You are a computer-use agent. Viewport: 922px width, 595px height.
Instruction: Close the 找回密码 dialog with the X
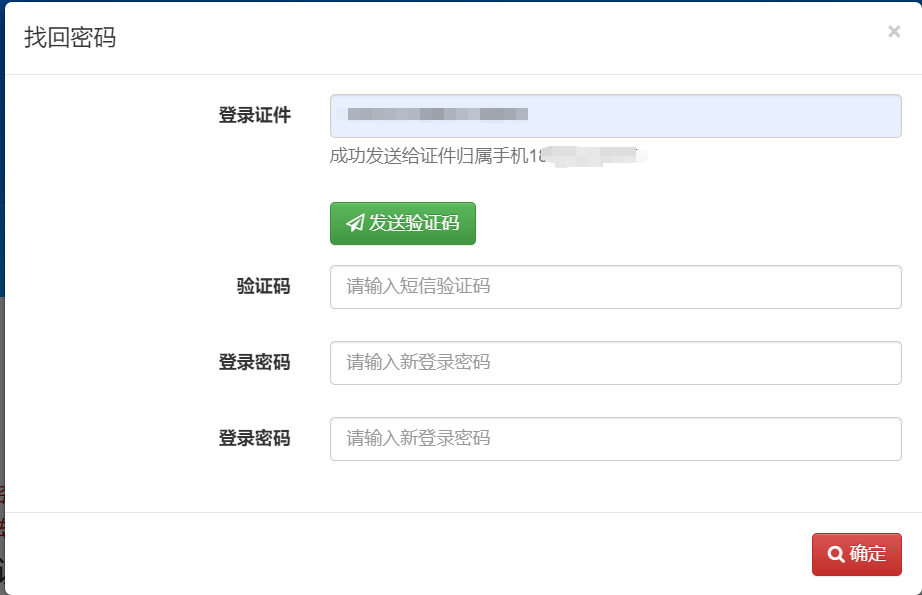894,31
